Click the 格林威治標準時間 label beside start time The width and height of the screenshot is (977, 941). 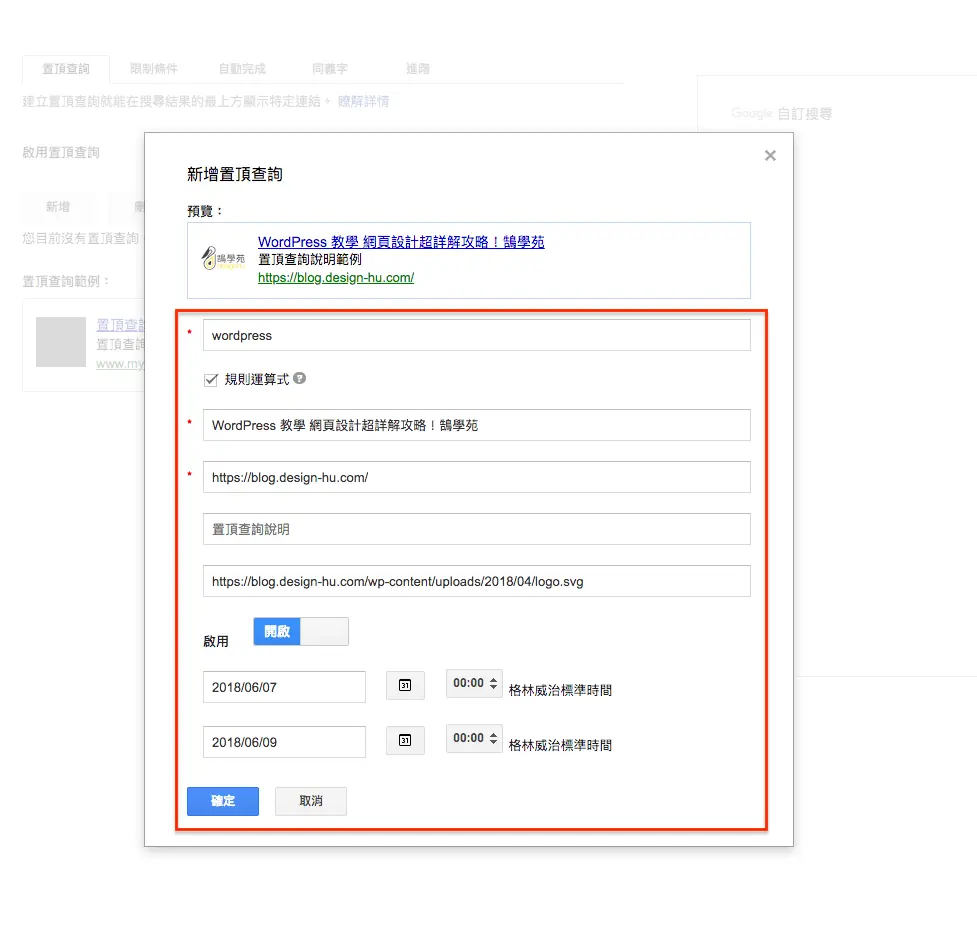tap(560, 690)
